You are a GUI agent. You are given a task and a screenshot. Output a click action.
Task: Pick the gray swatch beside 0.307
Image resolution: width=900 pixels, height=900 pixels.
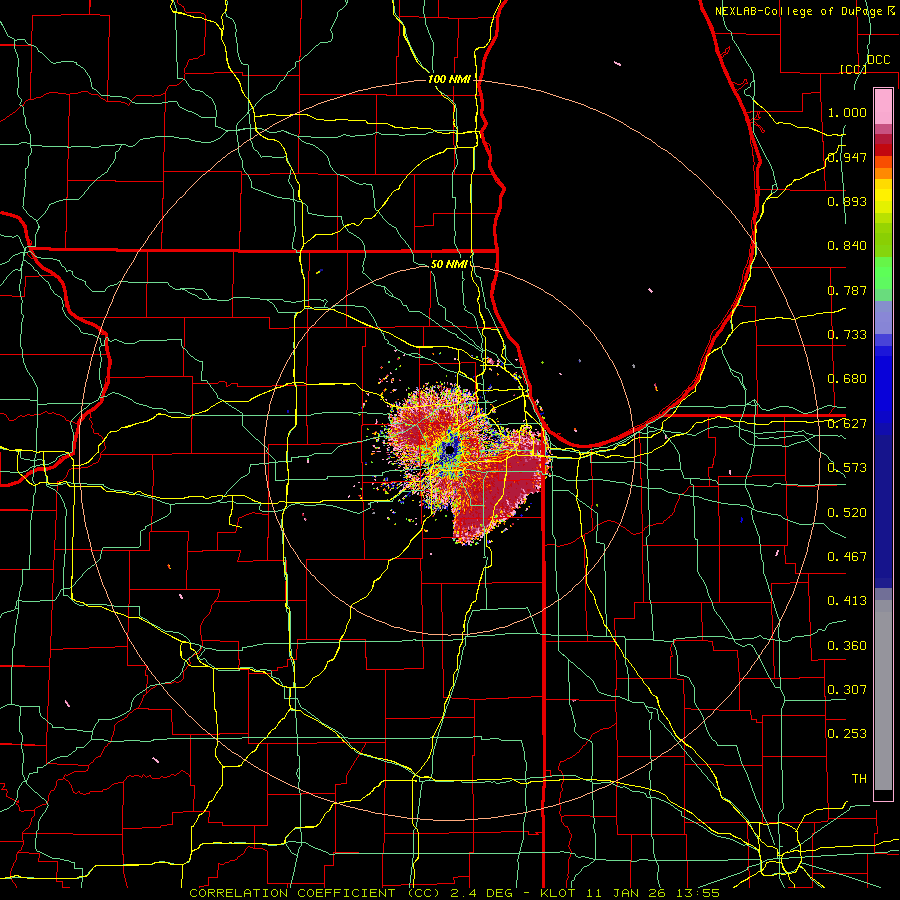pos(883,695)
